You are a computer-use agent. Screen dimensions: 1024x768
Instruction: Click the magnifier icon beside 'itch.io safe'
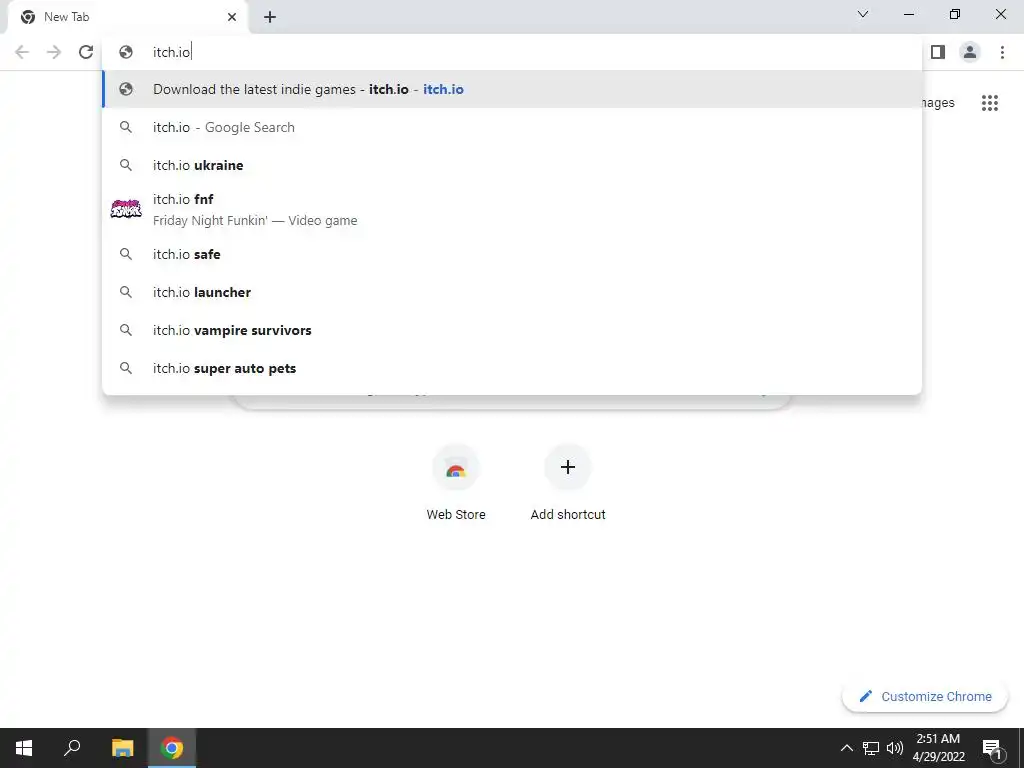point(126,254)
